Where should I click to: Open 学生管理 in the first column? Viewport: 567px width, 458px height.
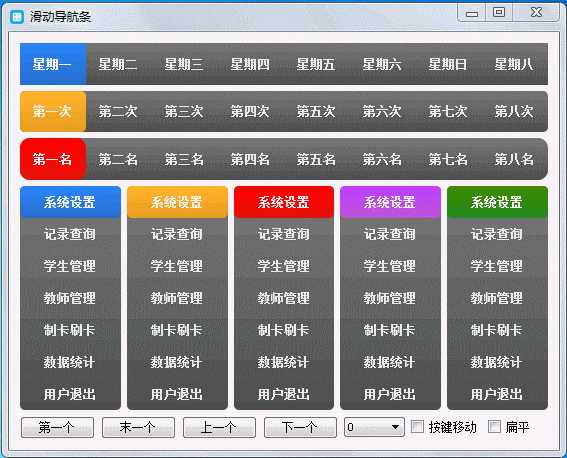pos(71,266)
